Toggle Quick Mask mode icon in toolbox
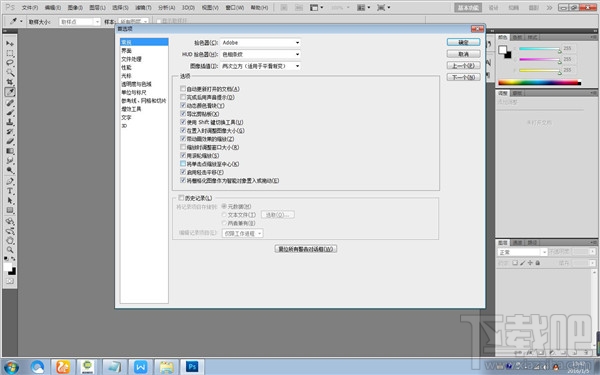Viewport: 600px width, 375px height. coord(10,281)
